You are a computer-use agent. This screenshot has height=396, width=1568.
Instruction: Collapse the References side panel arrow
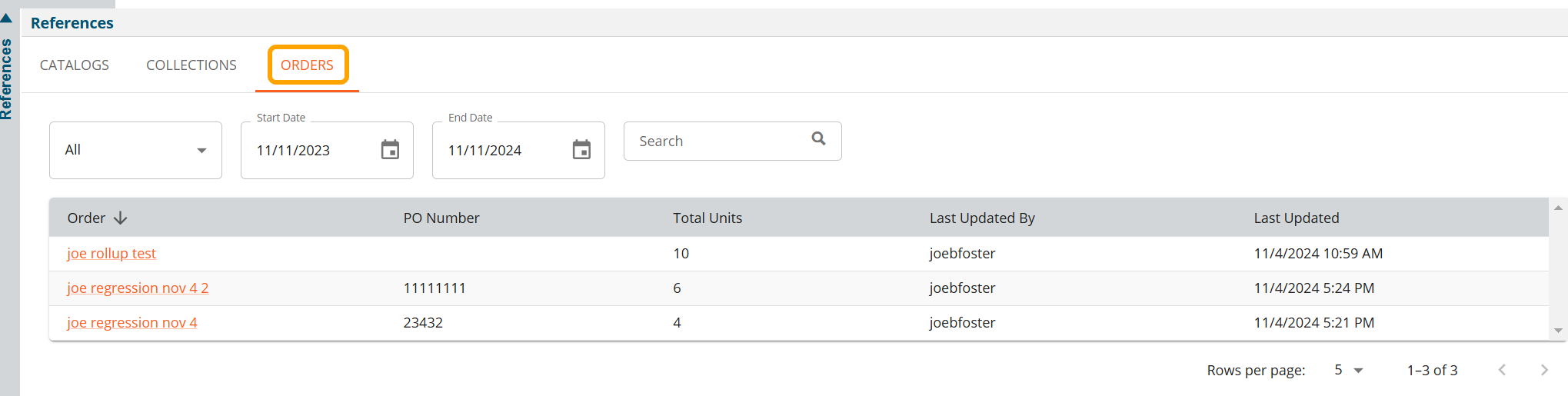click(6, 18)
